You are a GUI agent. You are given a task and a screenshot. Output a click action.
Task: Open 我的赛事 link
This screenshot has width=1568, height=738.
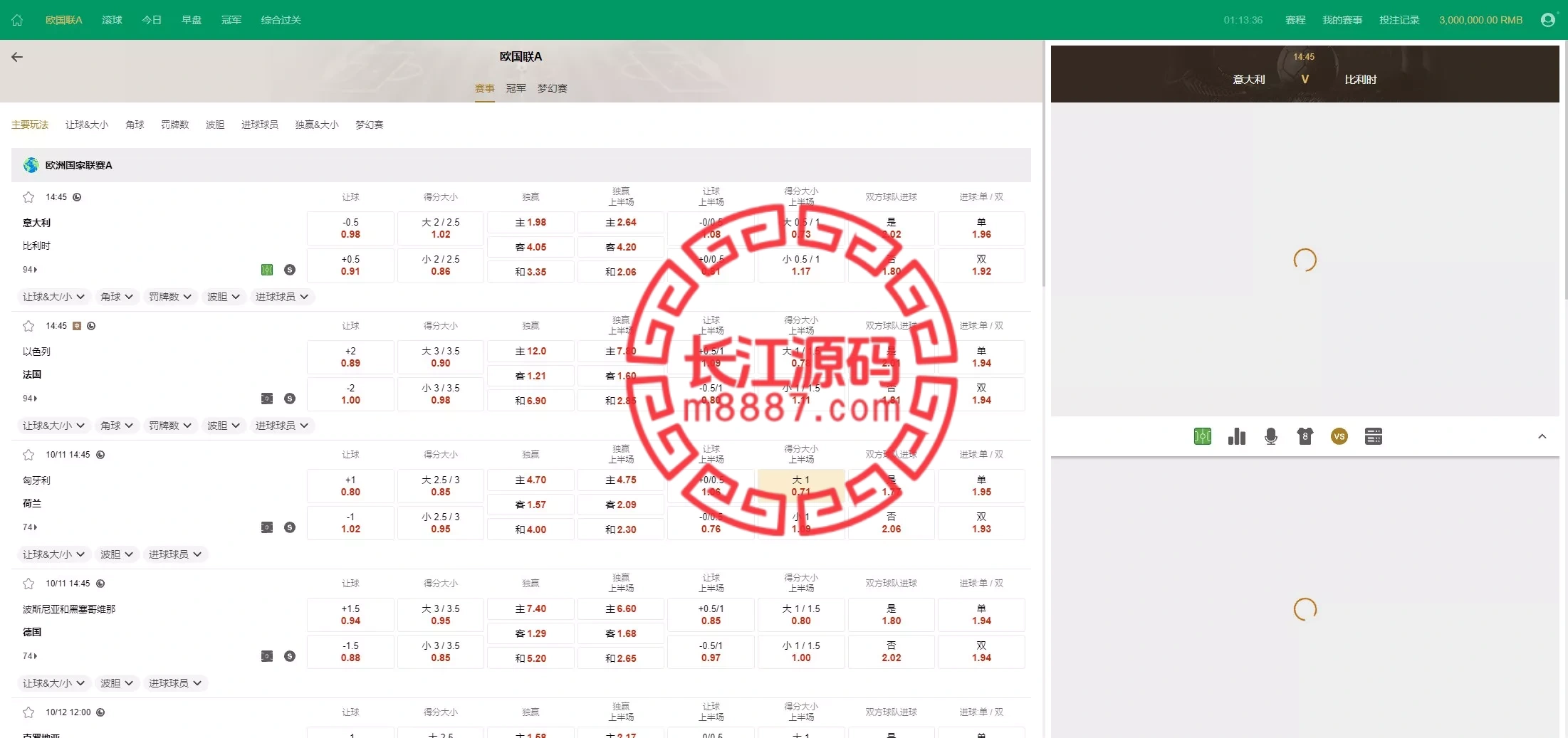pos(1342,20)
